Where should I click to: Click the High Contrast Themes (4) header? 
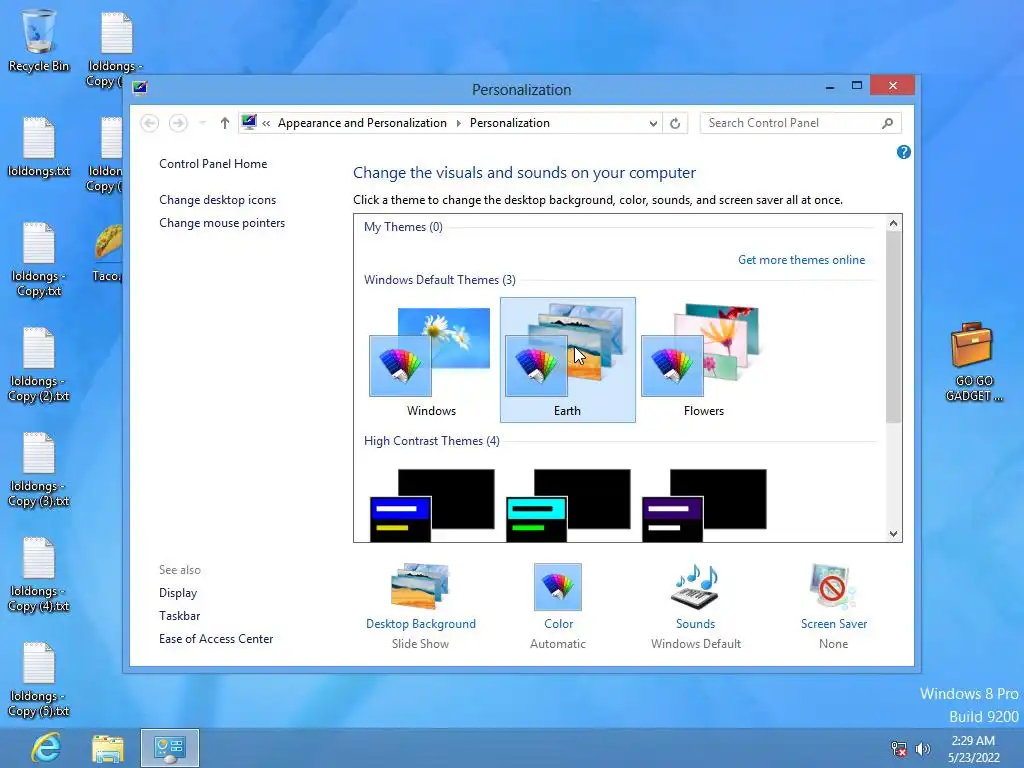tap(432, 441)
